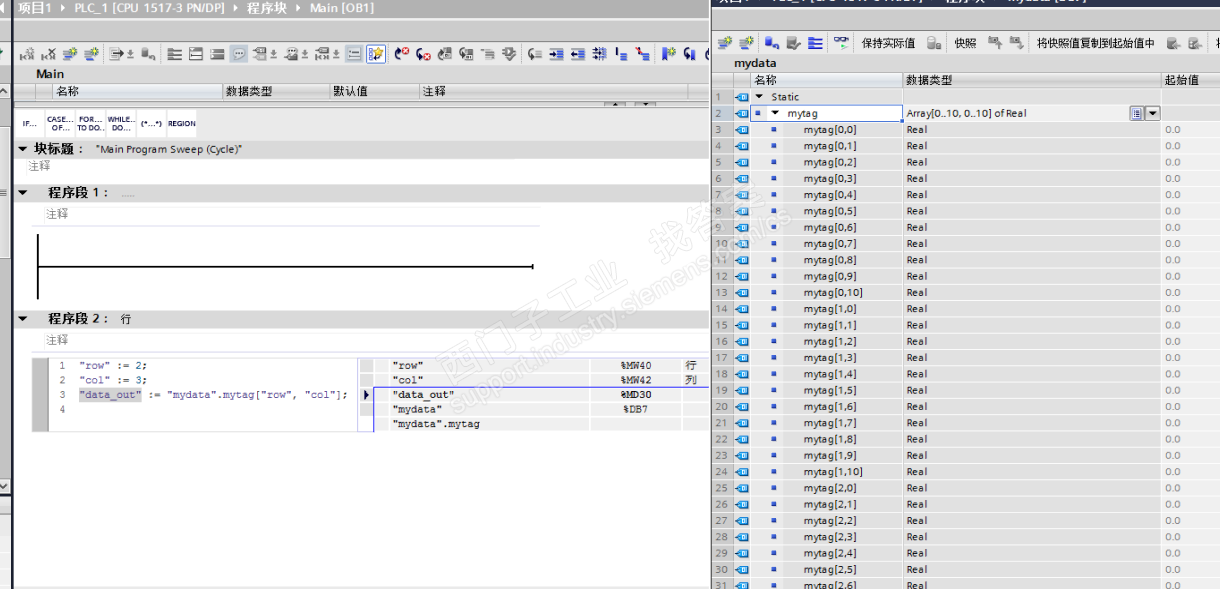Collapse 程序段 2 network
Screen dimensions: 1220x589
(23, 319)
